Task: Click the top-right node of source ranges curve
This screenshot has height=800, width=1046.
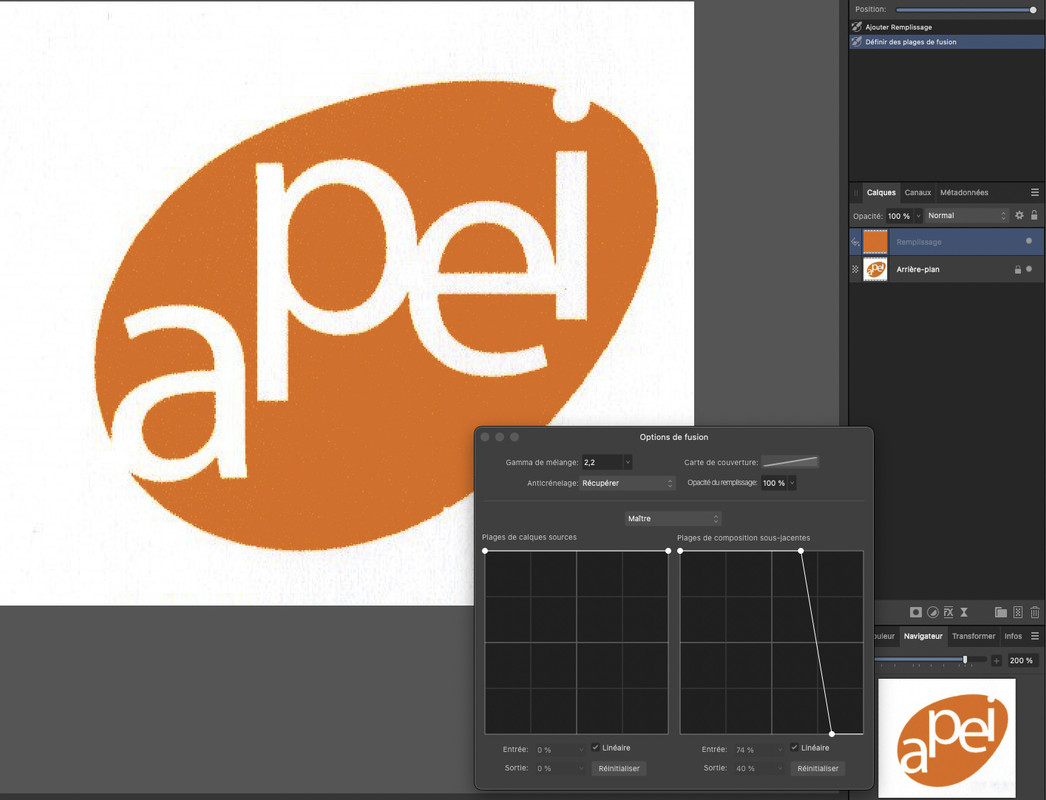Action: [668, 550]
